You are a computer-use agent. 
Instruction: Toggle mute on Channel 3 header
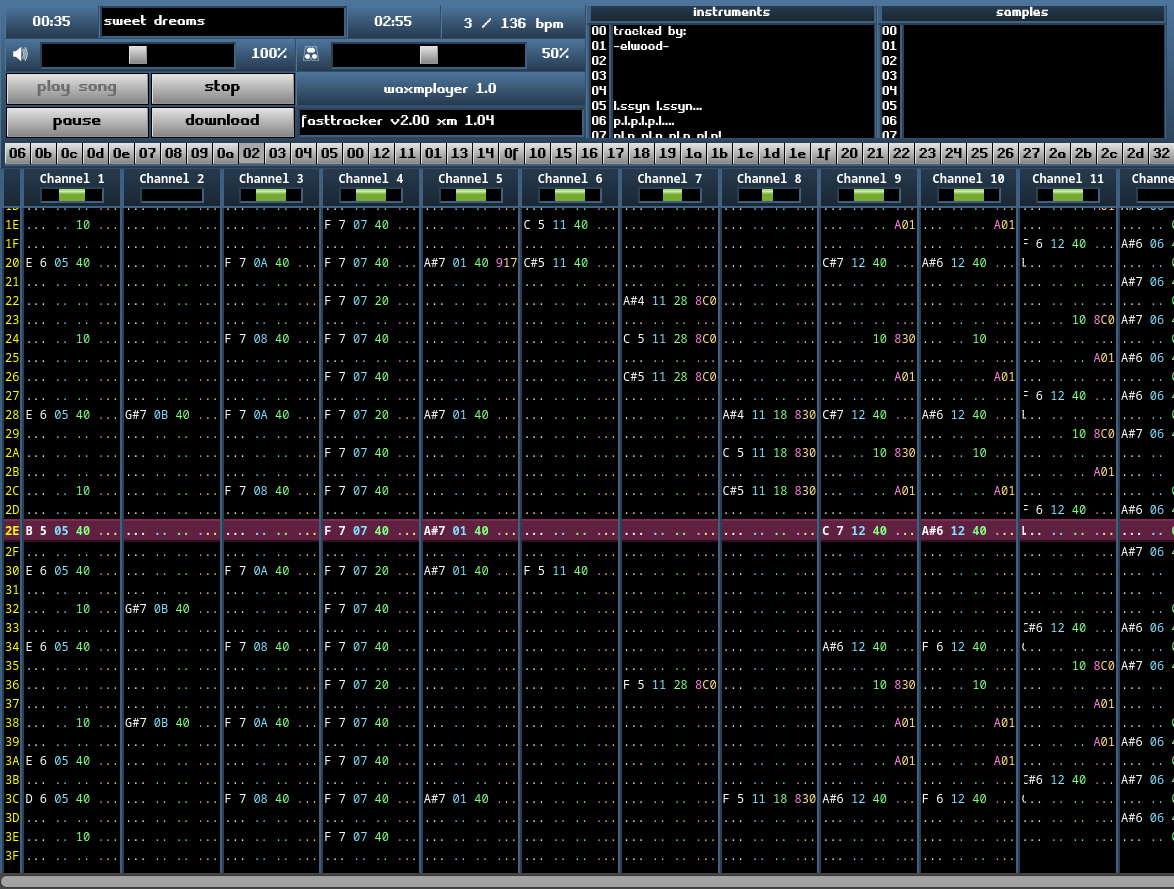(x=271, y=186)
